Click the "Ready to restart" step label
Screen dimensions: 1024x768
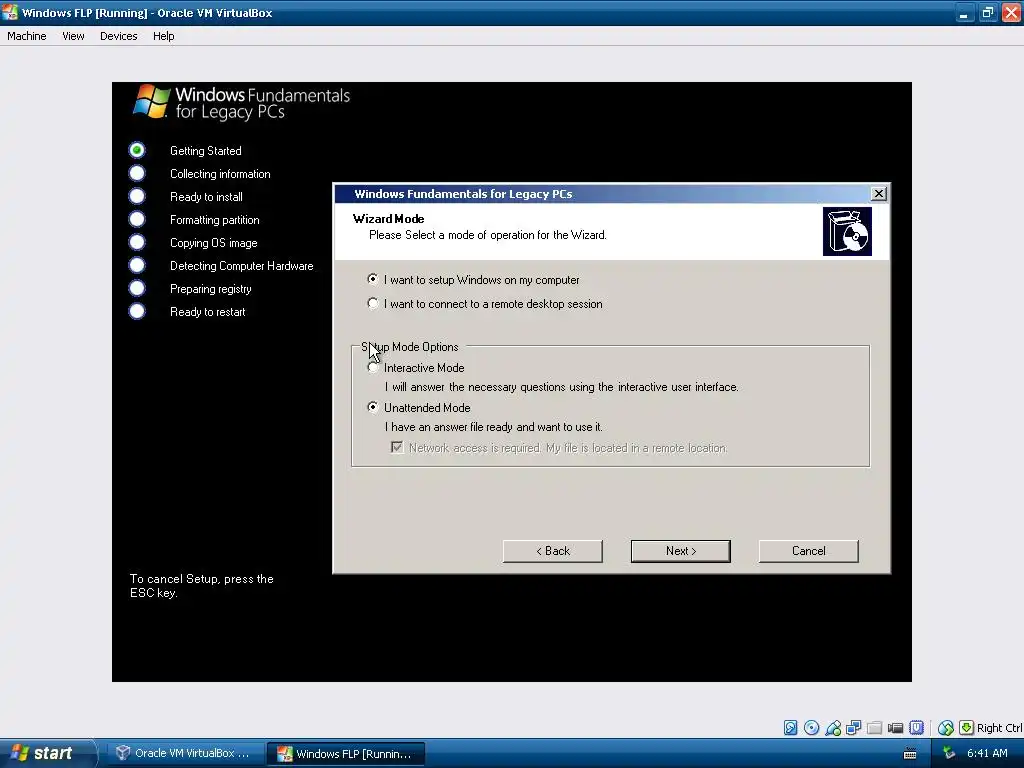click(x=208, y=312)
